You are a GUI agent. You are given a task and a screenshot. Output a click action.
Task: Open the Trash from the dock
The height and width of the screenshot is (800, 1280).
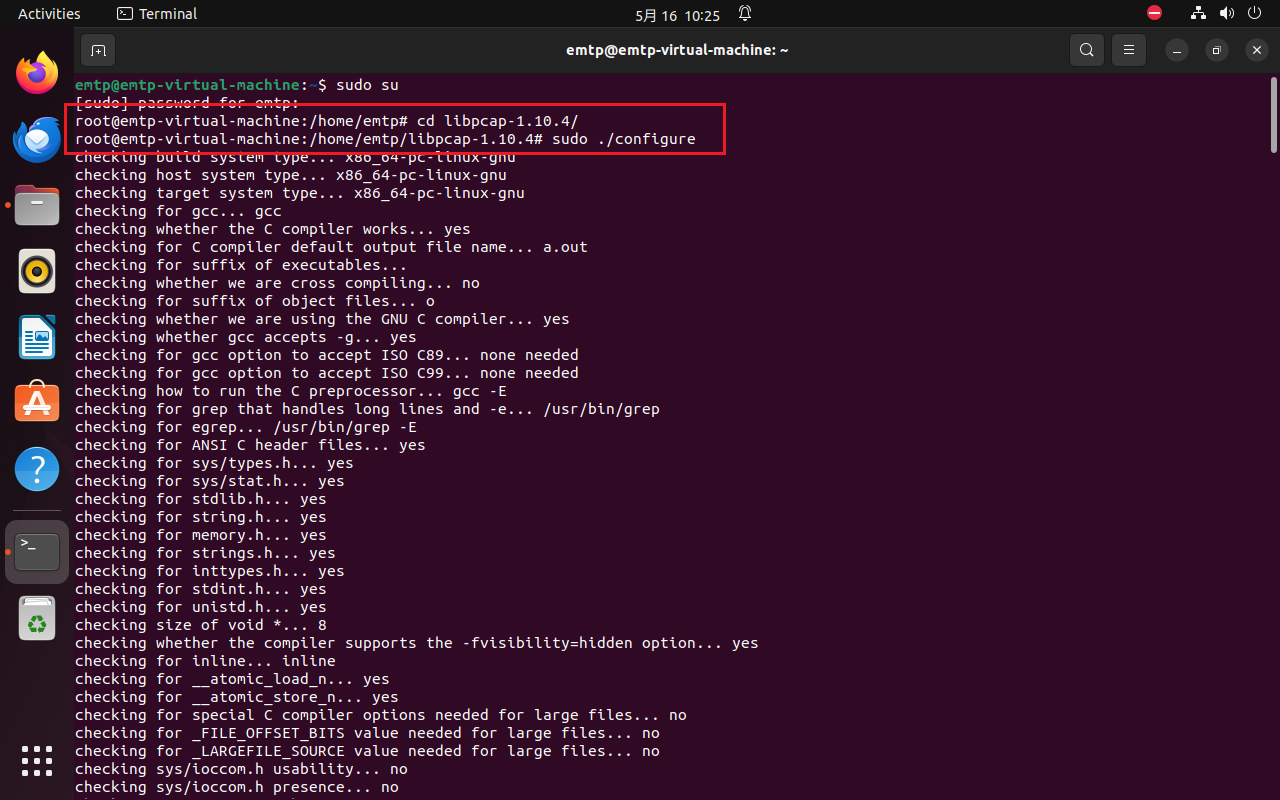click(36, 618)
